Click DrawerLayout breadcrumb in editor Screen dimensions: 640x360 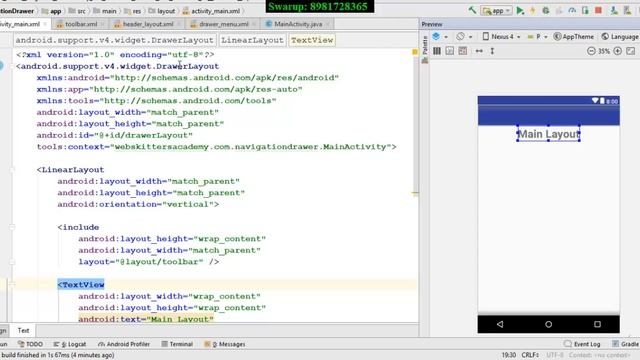pos(114,40)
